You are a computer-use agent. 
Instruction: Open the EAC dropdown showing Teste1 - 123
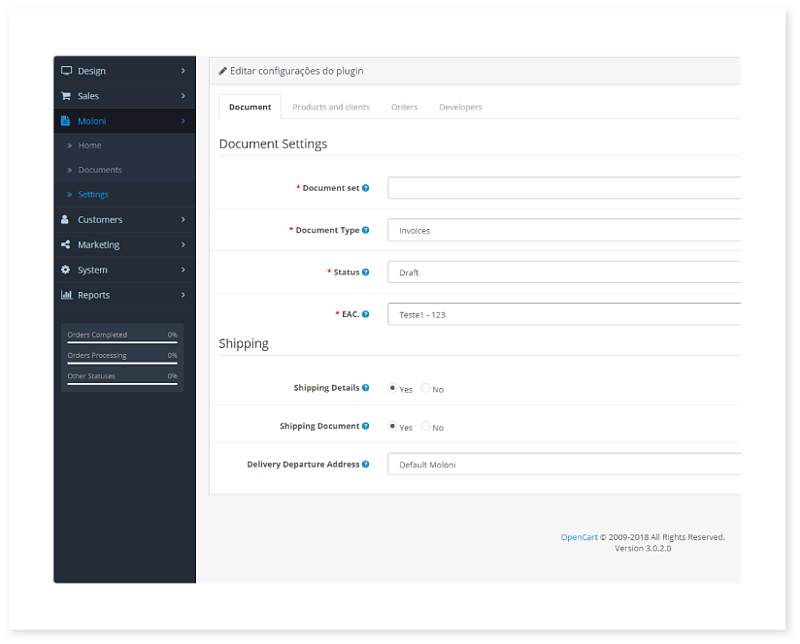pos(564,314)
